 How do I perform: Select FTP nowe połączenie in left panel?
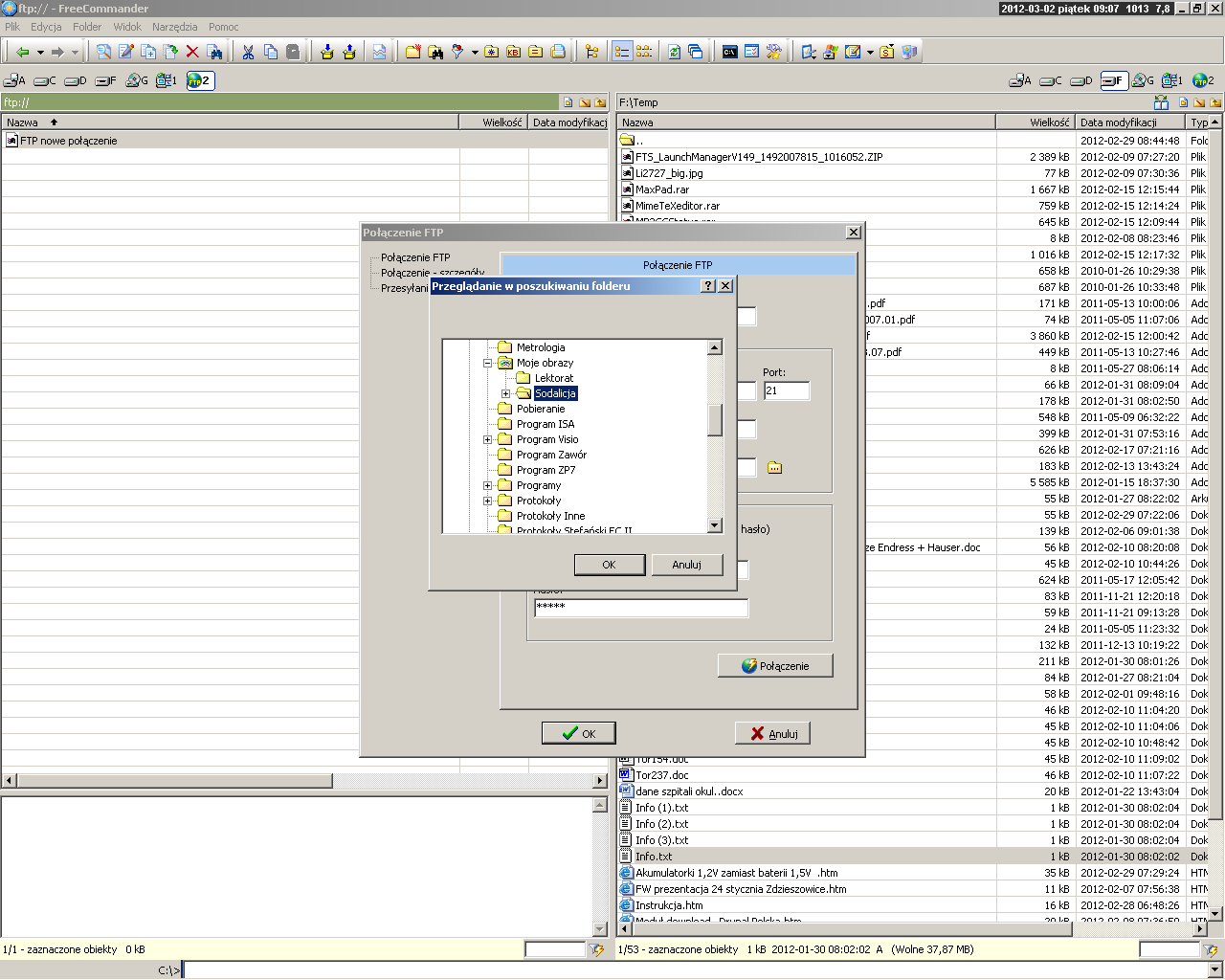click(68, 141)
